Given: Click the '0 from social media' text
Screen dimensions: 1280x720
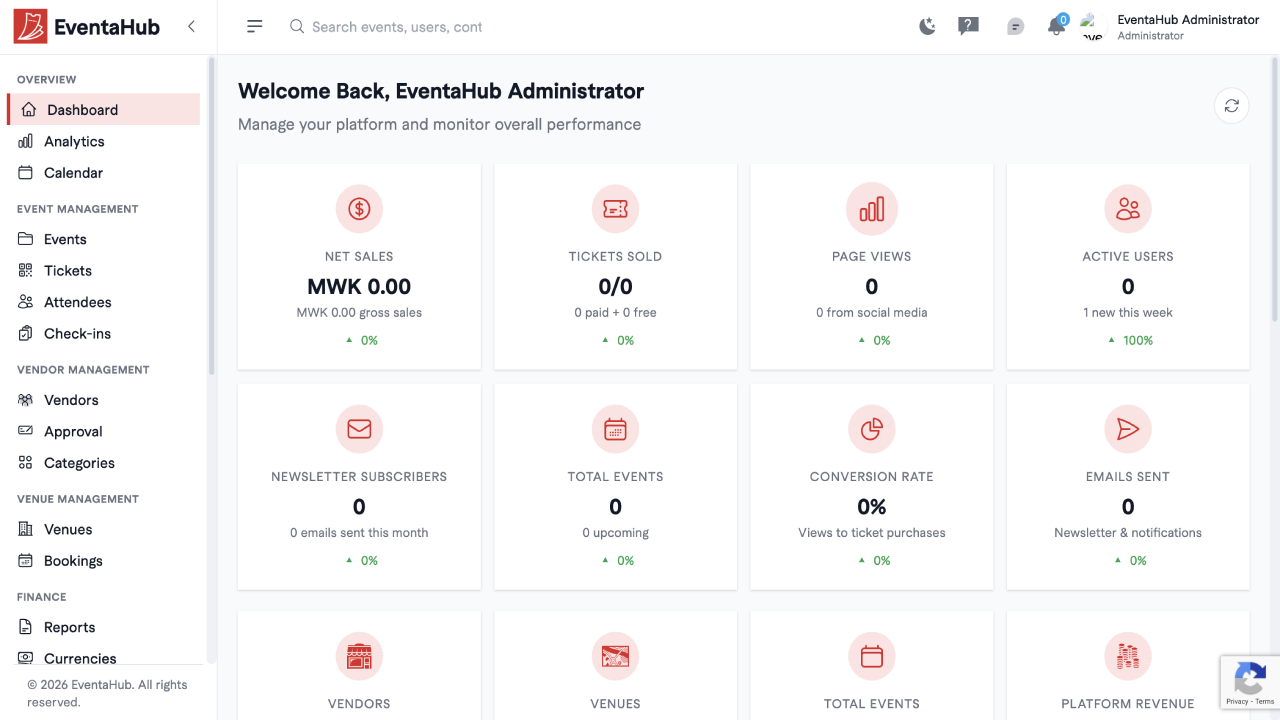Looking at the screenshot, I should pos(872,313).
